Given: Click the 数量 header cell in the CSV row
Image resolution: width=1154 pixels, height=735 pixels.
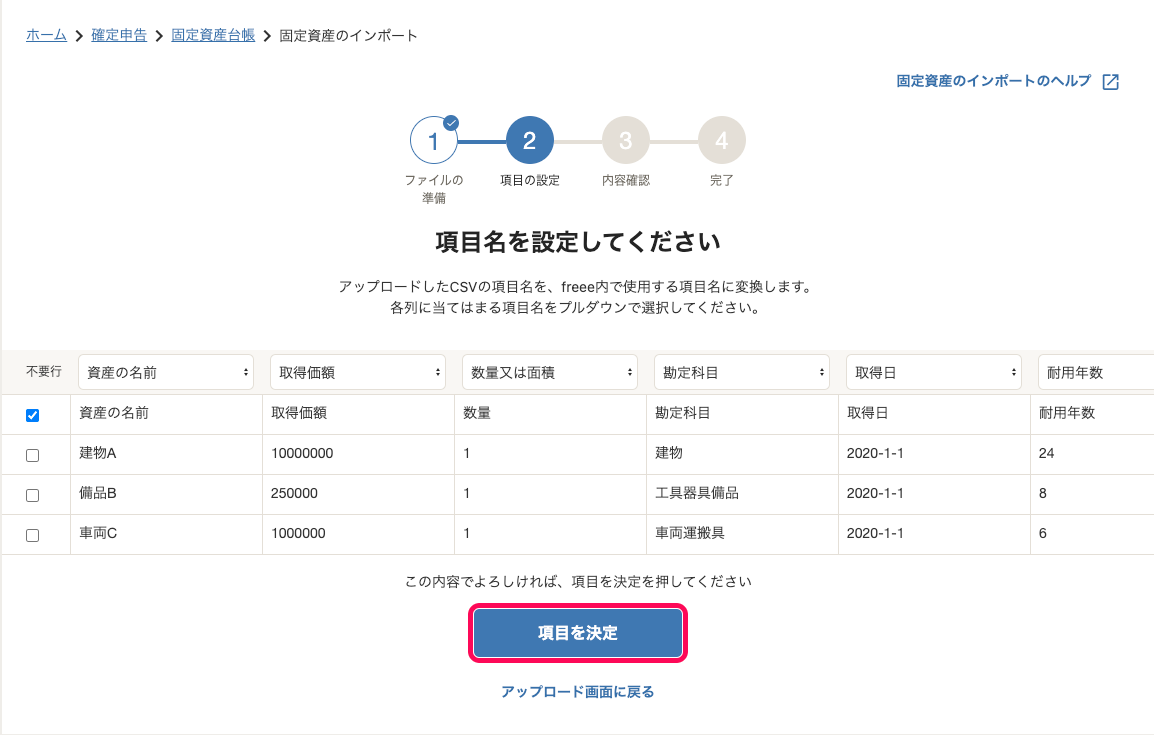Looking at the screenshot, I should coord(551,413).
